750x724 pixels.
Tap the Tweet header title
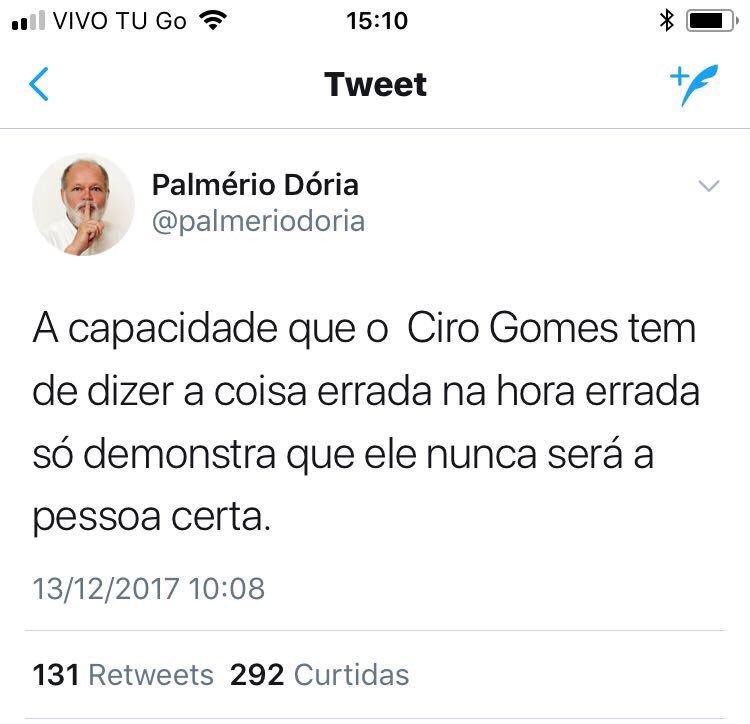click(x=375, y=84)
